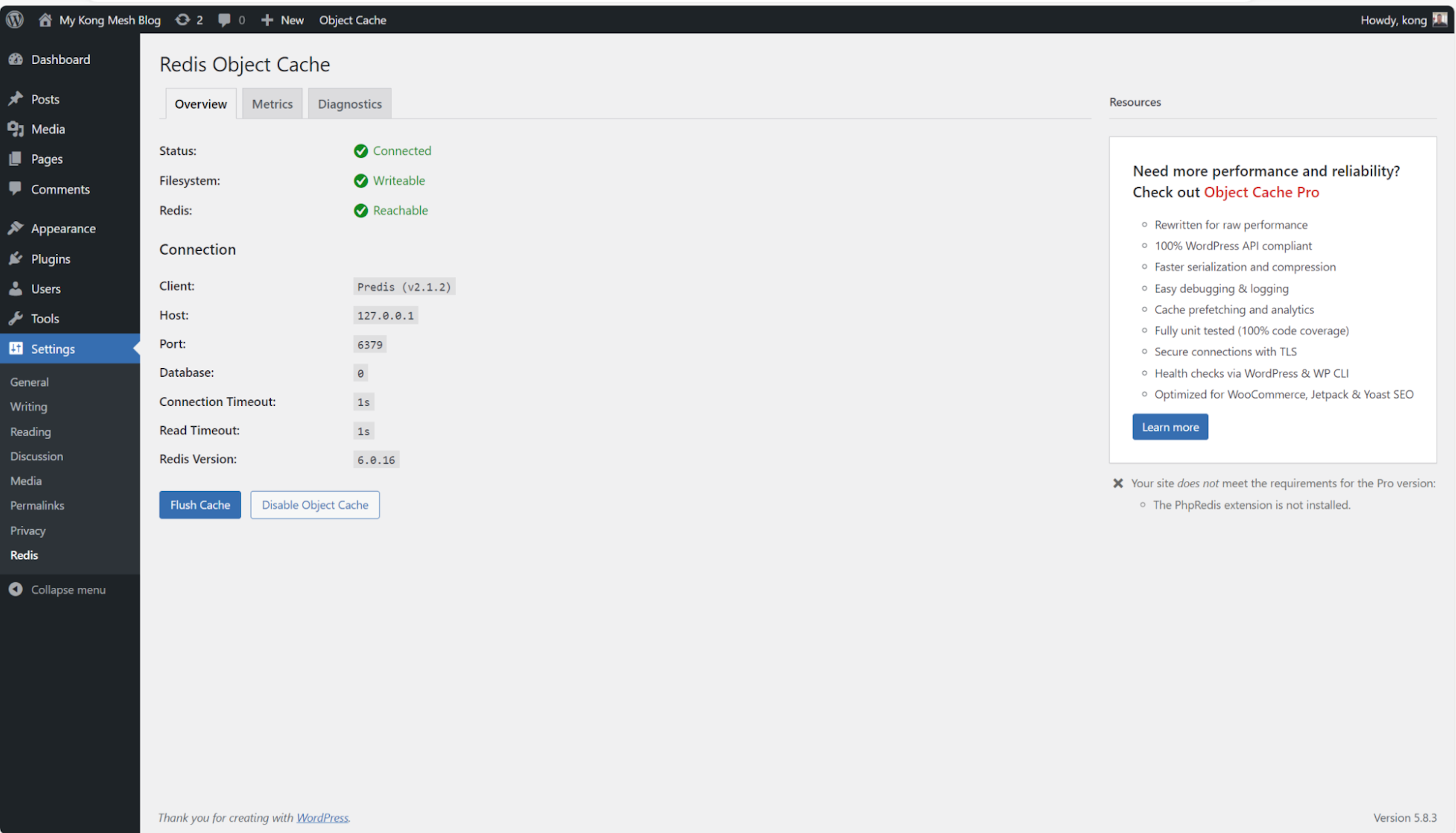Click Disable Object Cache button

(315, 505)
